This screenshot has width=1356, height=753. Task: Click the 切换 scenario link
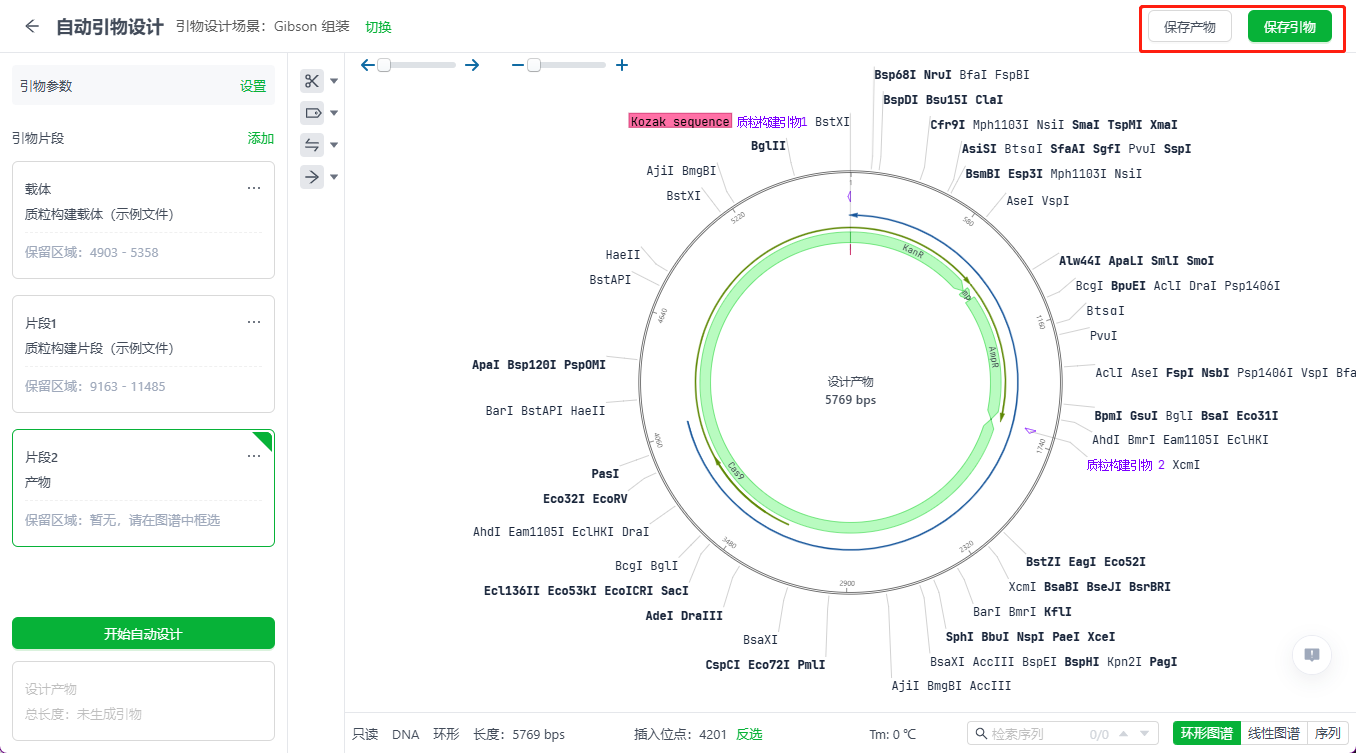click(378, 27)
